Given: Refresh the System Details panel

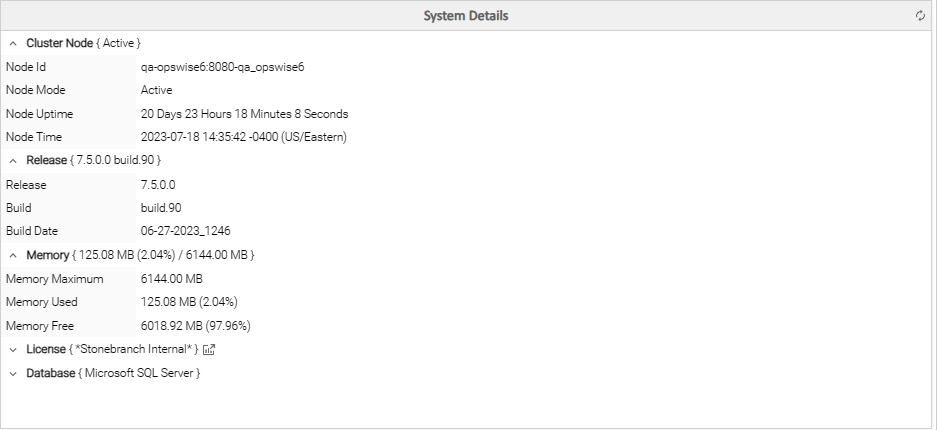Looking at the screenshot, I should [x=920, y=16].
